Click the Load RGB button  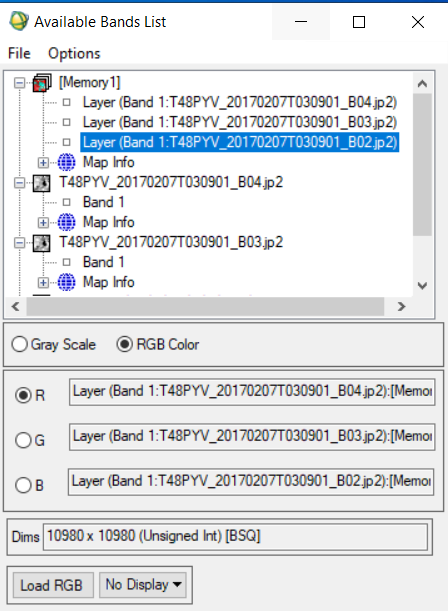click(53, 585)
